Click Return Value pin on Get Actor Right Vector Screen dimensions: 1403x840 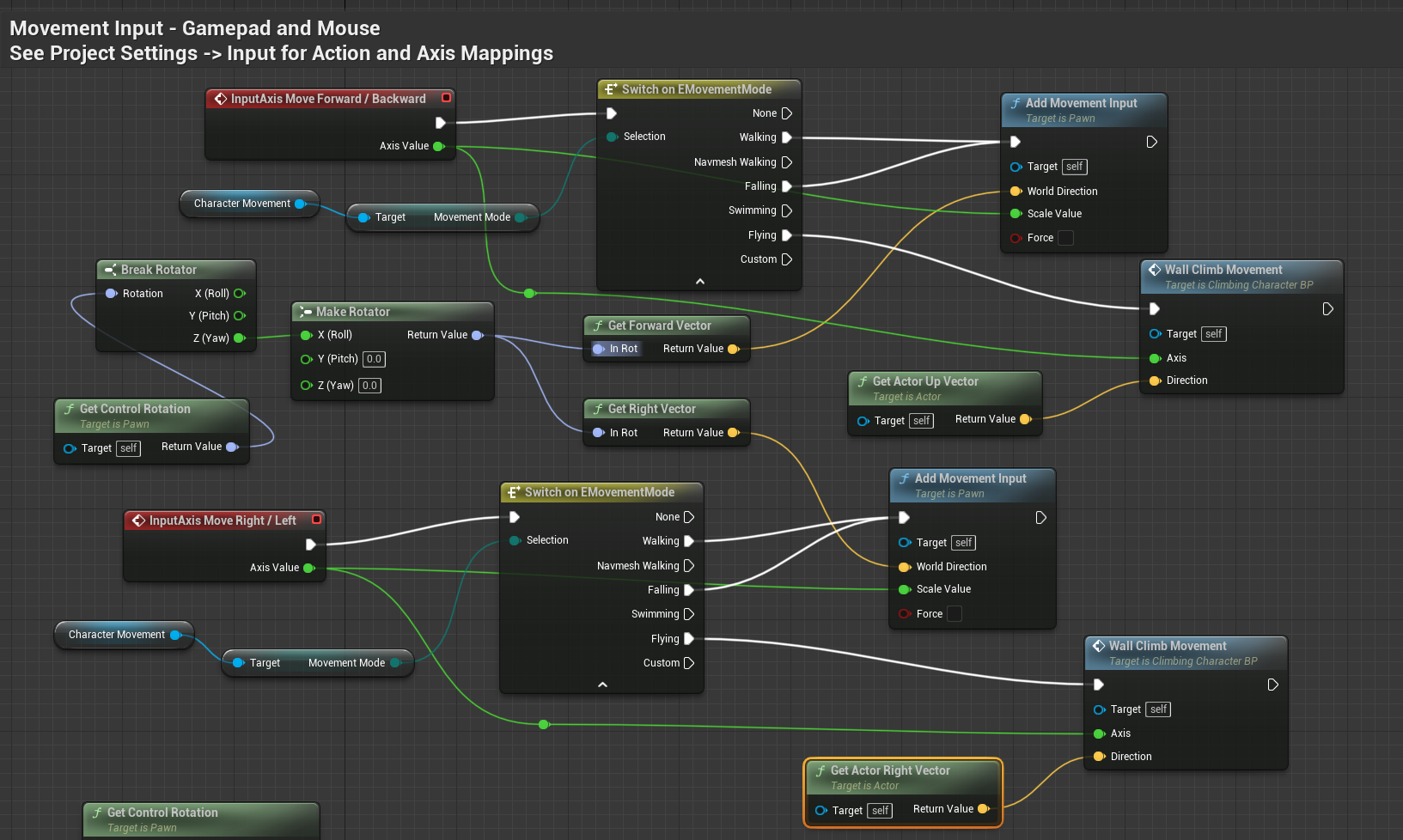pyautogui.click(x=983, y=809)
